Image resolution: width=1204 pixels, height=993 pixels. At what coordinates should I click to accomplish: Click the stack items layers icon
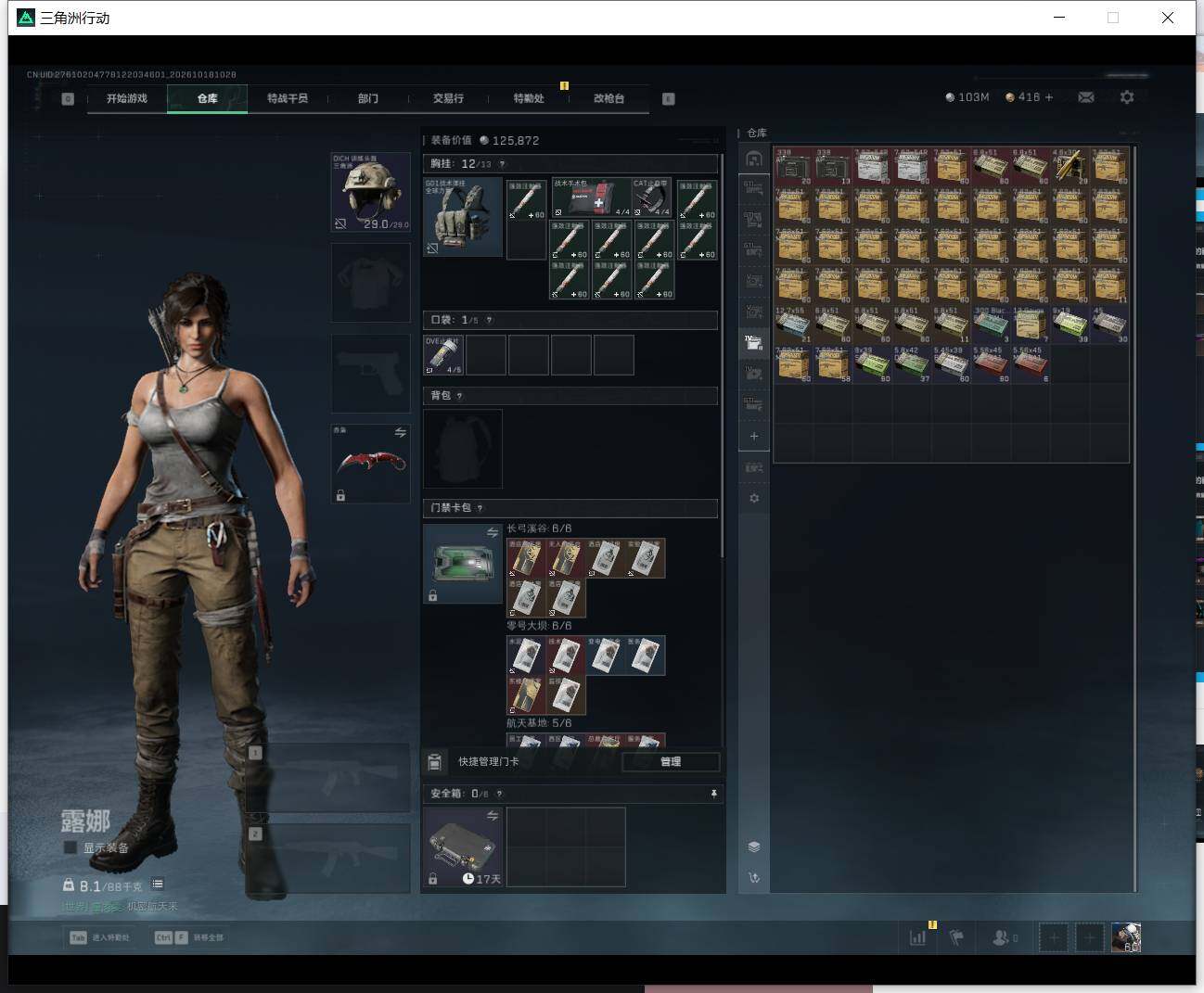click(x=754, y=847)
